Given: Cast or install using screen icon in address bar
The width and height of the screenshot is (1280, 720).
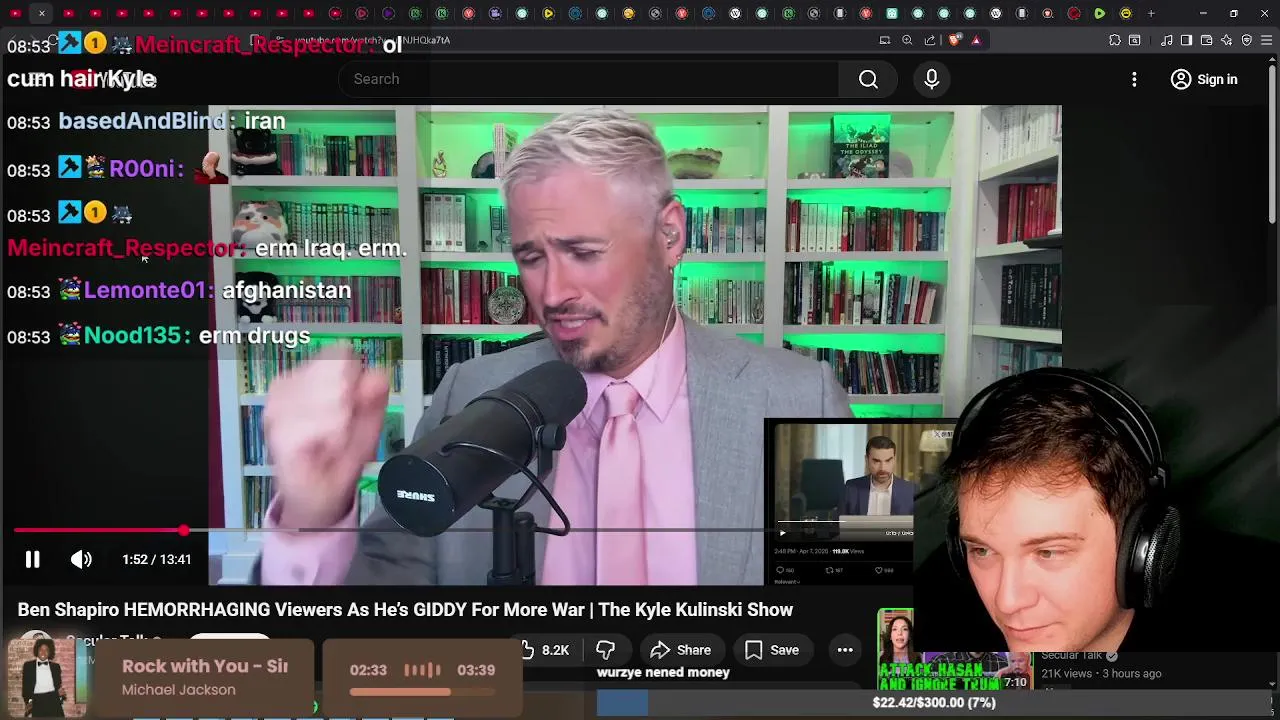Looking at the screenshot, I should (x=885, y=40).
